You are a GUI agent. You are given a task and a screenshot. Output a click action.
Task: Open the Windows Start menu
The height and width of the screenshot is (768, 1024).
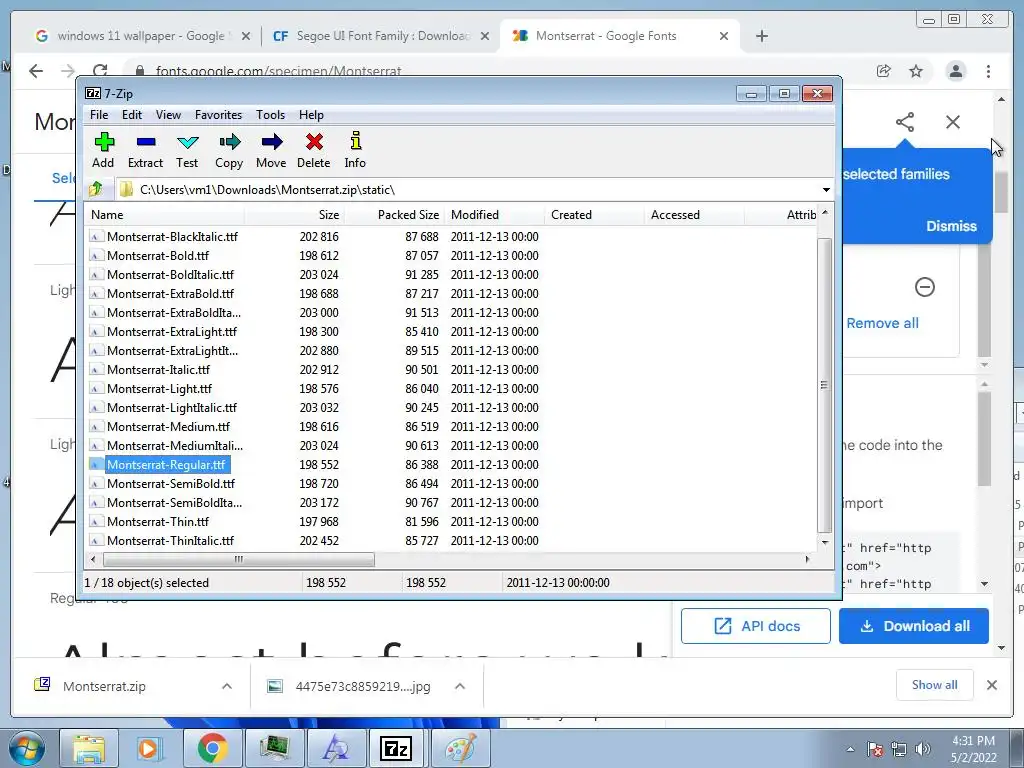[x=27, y=749]
